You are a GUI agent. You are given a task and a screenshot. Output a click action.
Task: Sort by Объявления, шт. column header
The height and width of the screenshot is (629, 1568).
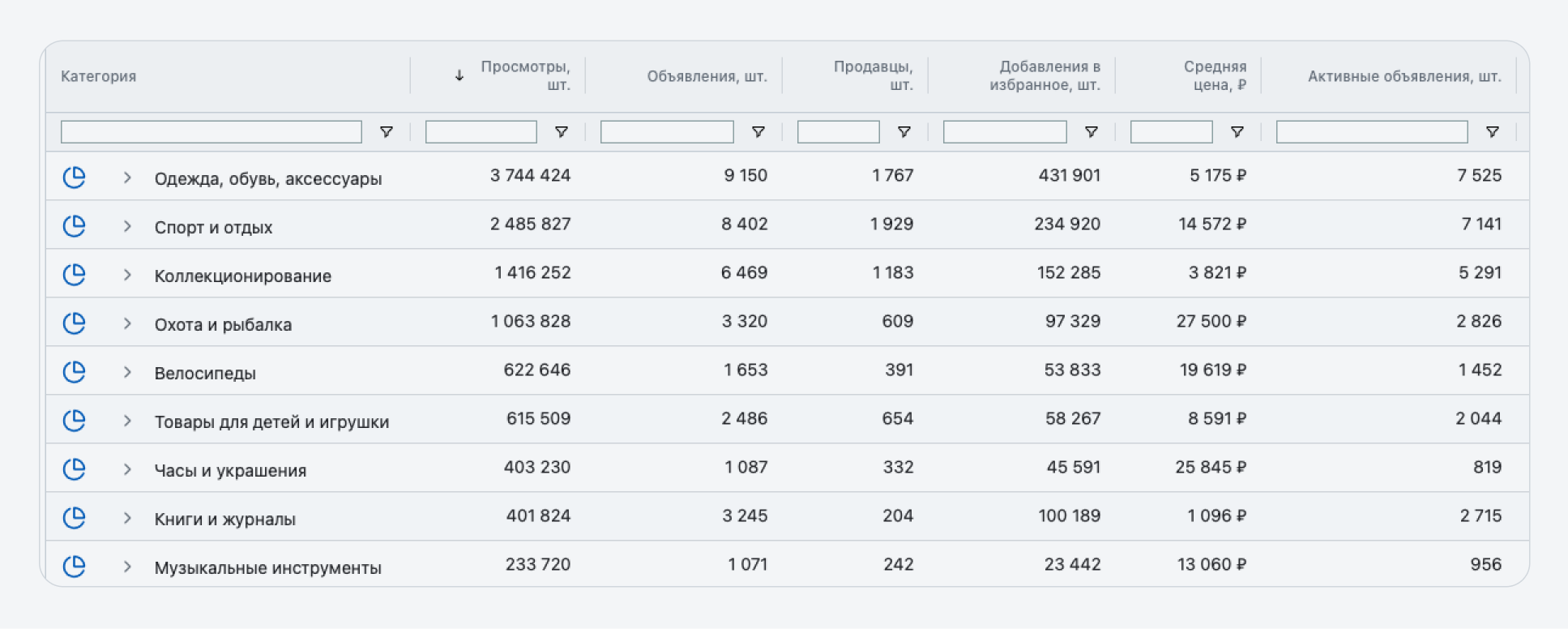pyautogui.click(x=707, y=76)
